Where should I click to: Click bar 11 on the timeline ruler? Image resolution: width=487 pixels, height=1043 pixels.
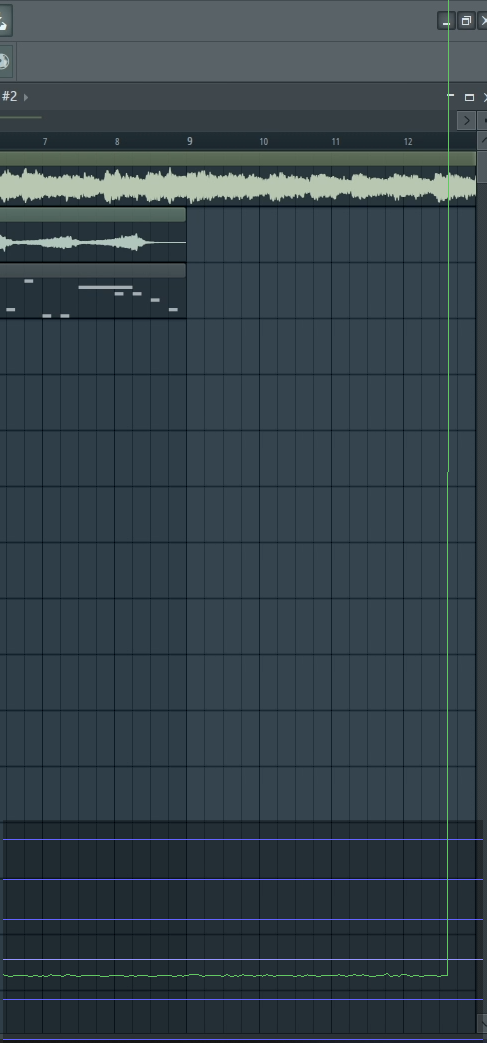335,142
